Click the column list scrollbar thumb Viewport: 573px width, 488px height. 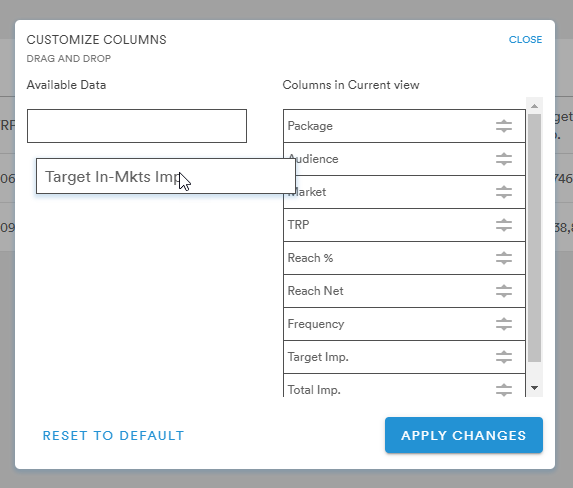pos(534,238)
